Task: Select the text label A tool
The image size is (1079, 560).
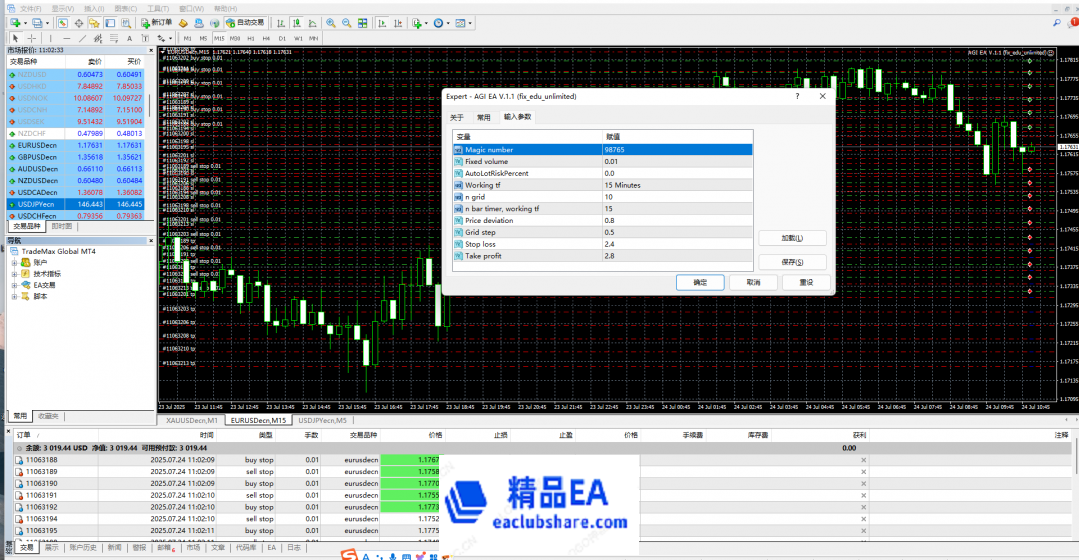Action: point(129,39)
